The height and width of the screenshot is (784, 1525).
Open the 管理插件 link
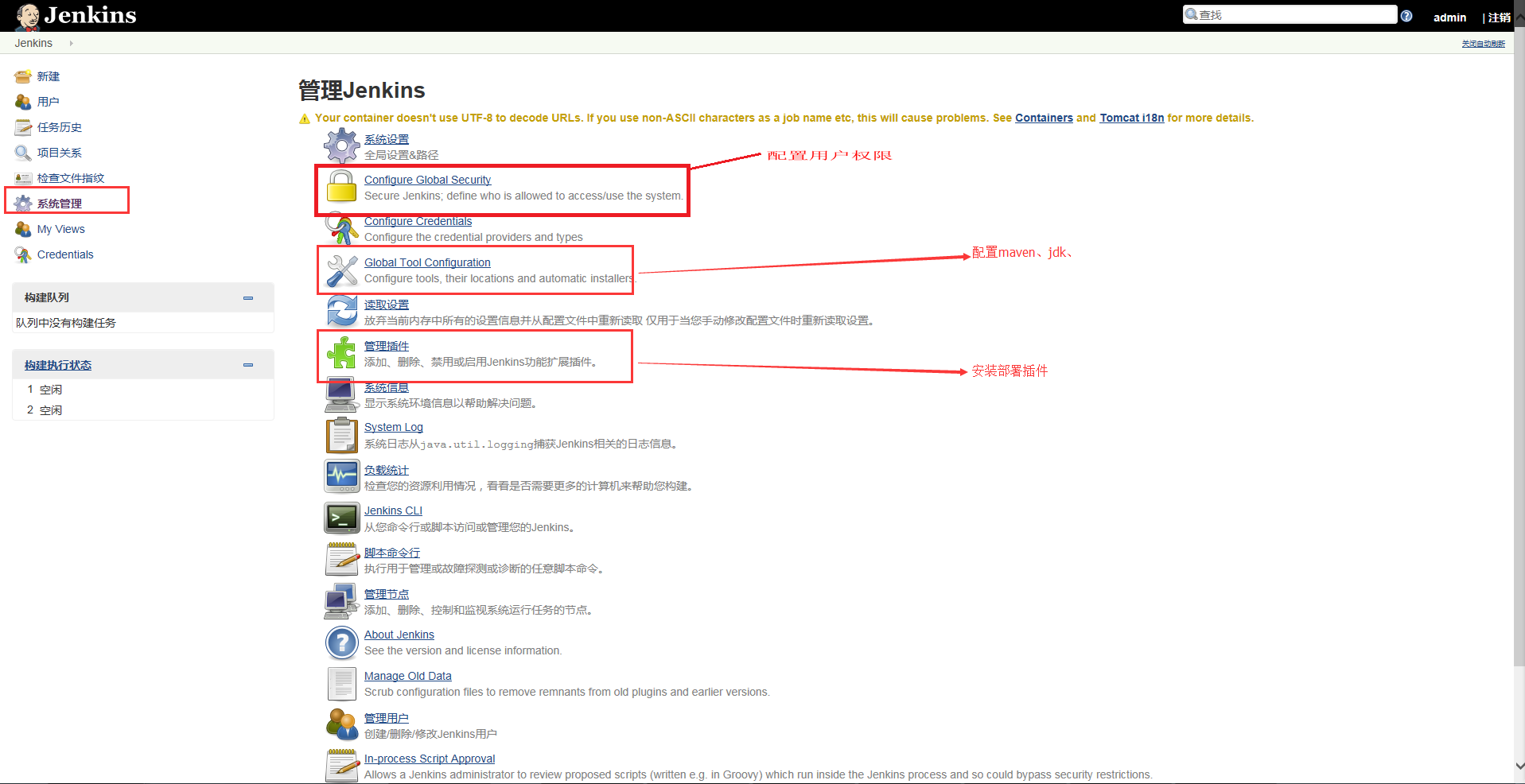click(387, 346)
